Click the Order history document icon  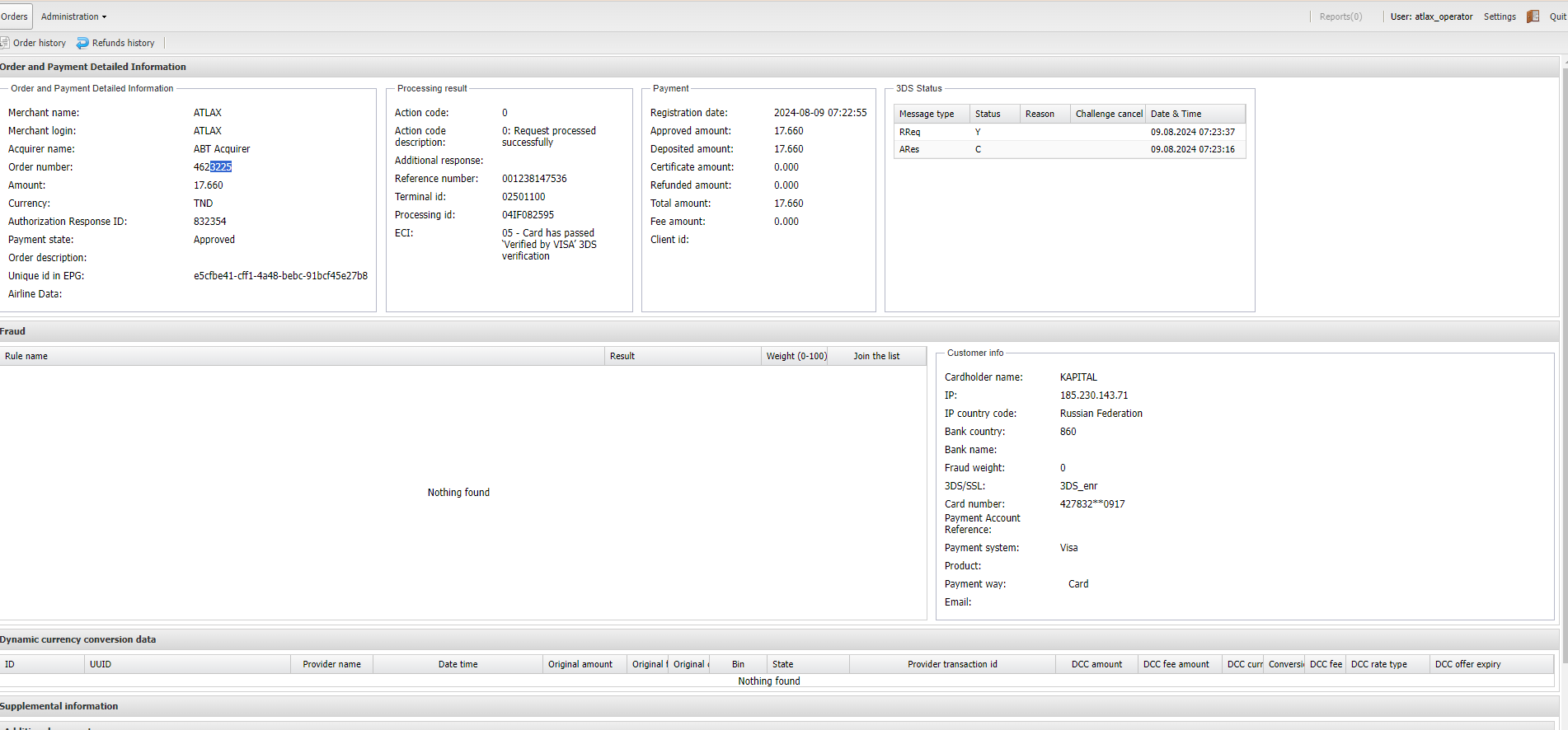tap(4, 43)
